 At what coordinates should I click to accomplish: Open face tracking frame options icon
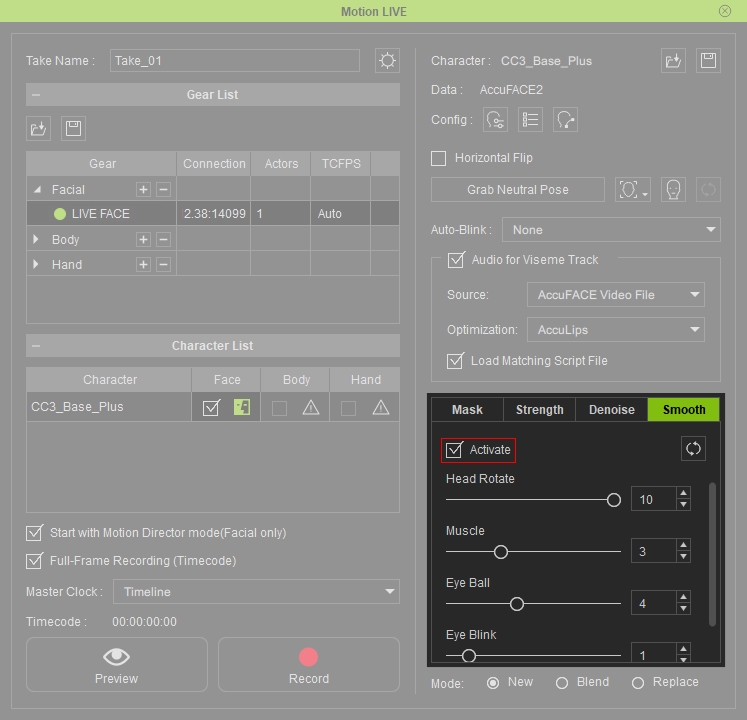click(x=633, y=190)
